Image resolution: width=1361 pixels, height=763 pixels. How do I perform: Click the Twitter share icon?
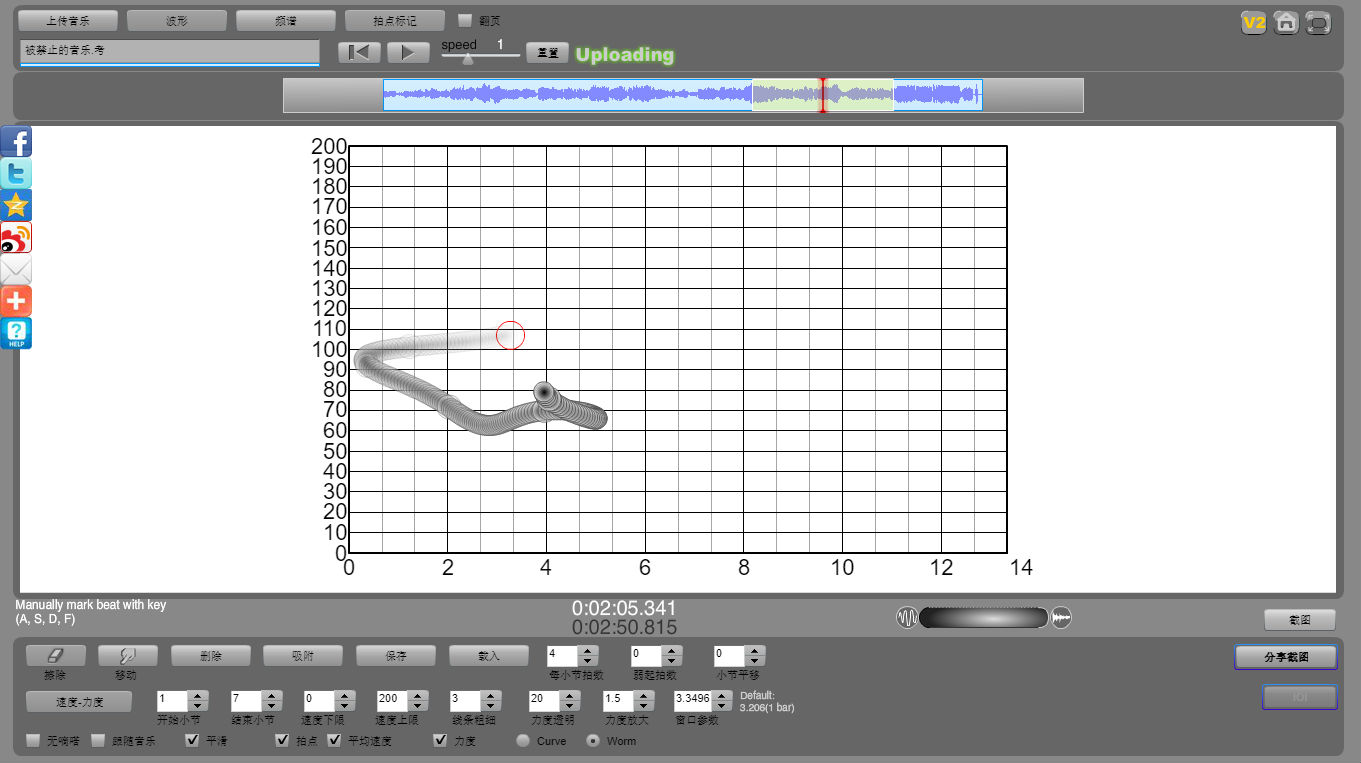click(x=16, y=174)
